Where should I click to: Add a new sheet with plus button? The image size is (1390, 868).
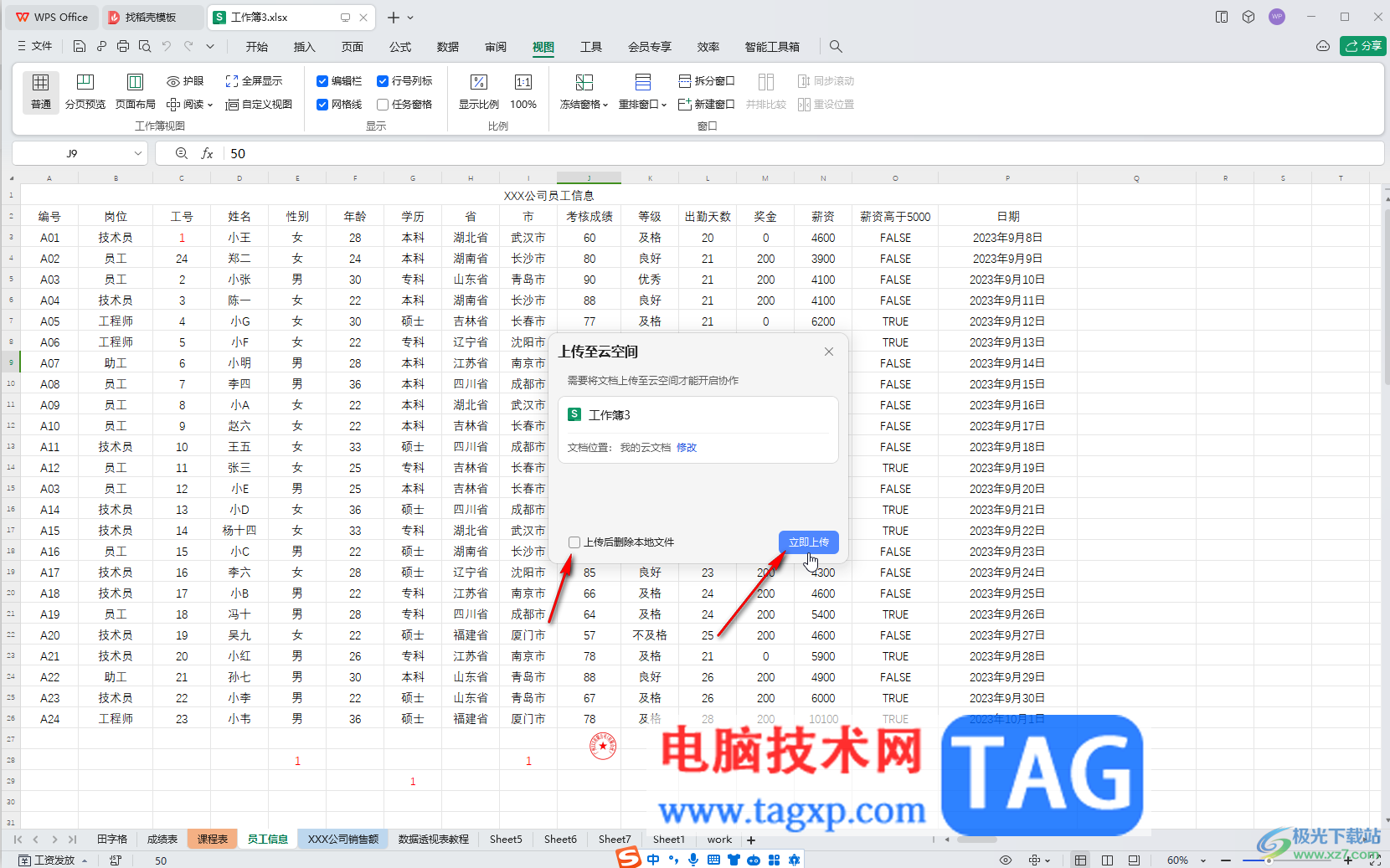(x=751, y=840)
